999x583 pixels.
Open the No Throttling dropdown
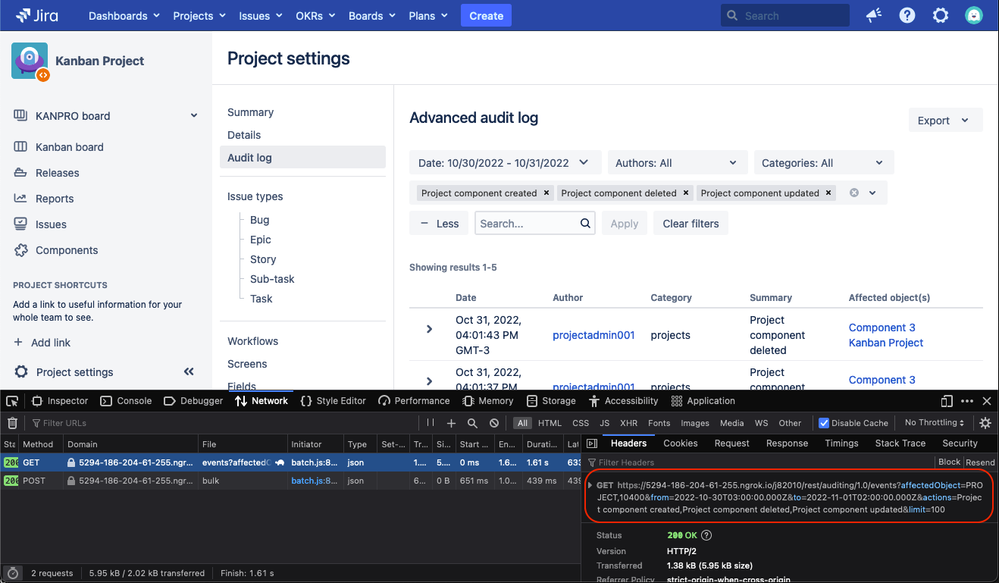(x=933, y=422)
